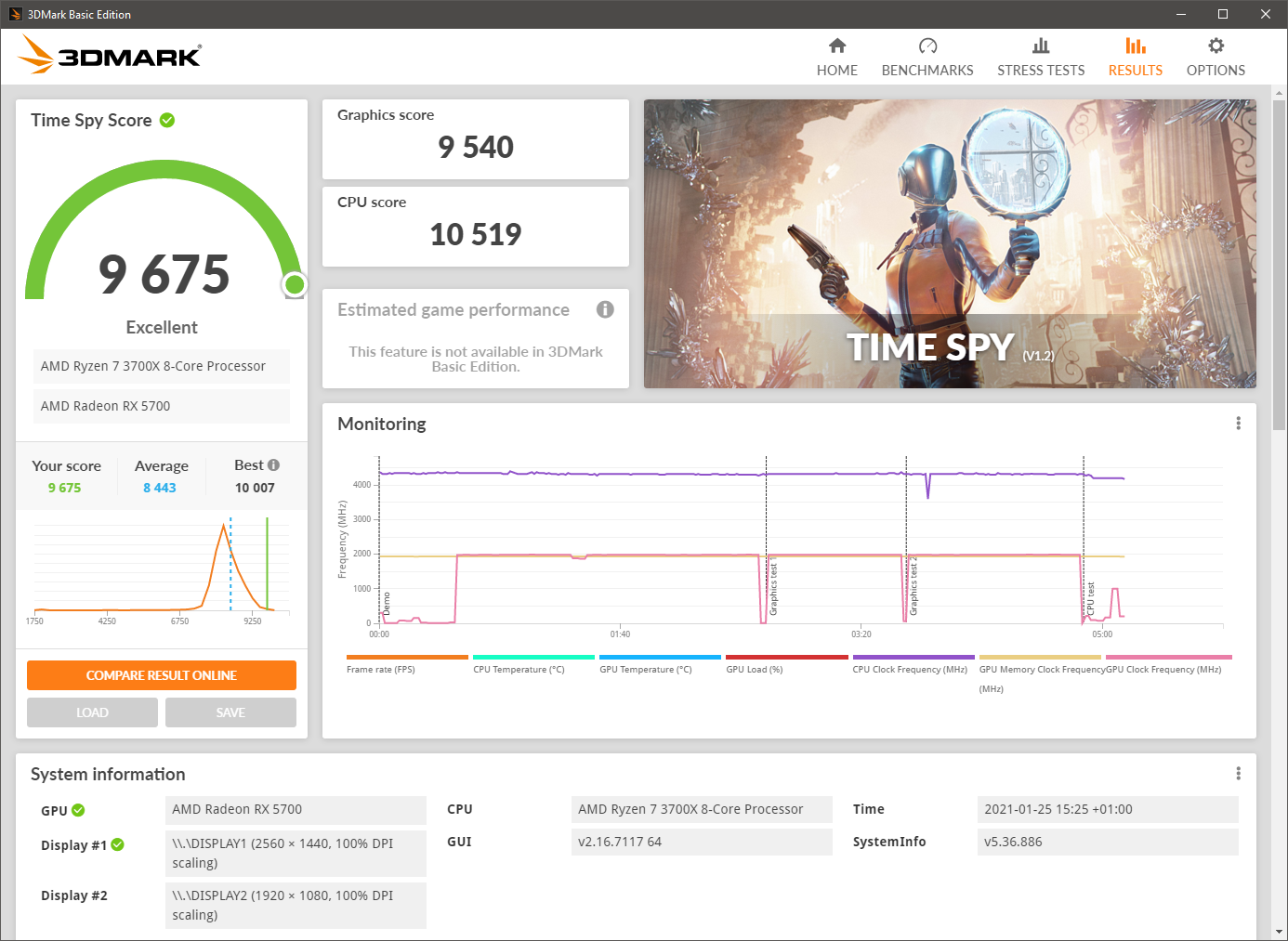Click the Stress Tests column-chart icon
This screenshot has width=1288, height=941.
click(1040, 45)
